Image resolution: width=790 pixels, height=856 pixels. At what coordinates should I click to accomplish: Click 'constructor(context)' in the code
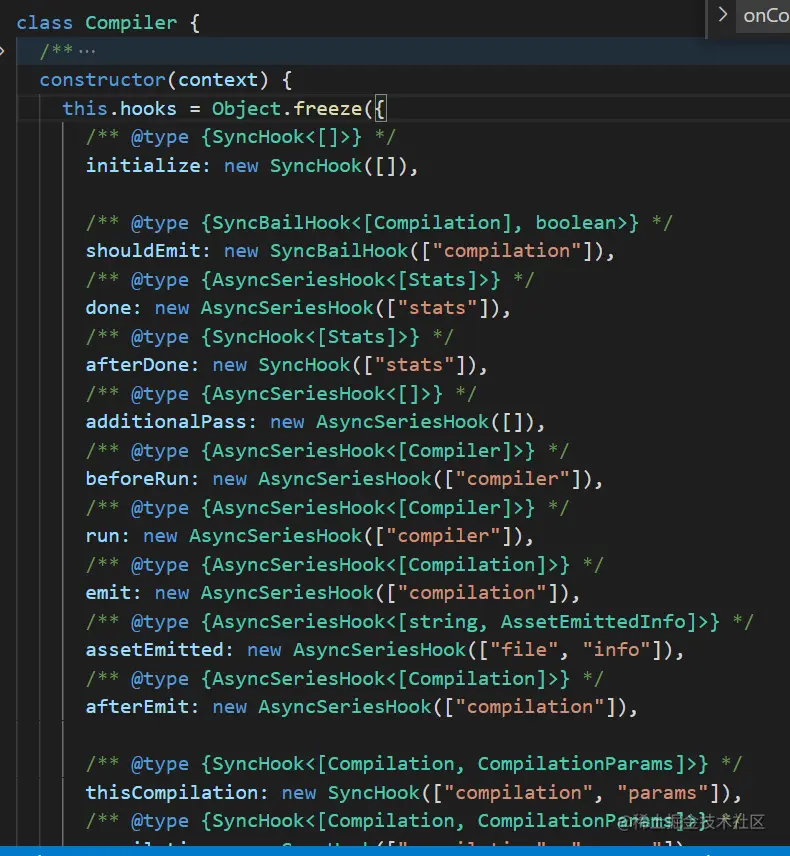click(154, 80)
